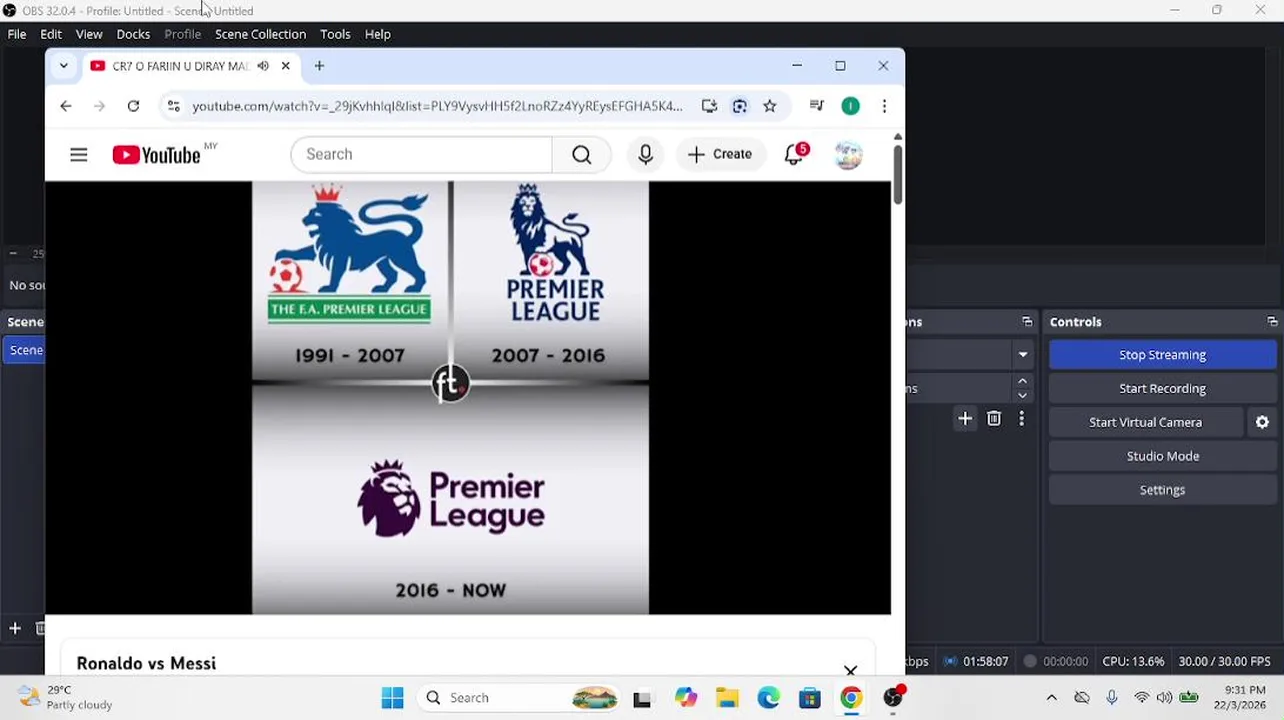
Task: Open the YouTube guide hamburger menu
Action: 79,155
